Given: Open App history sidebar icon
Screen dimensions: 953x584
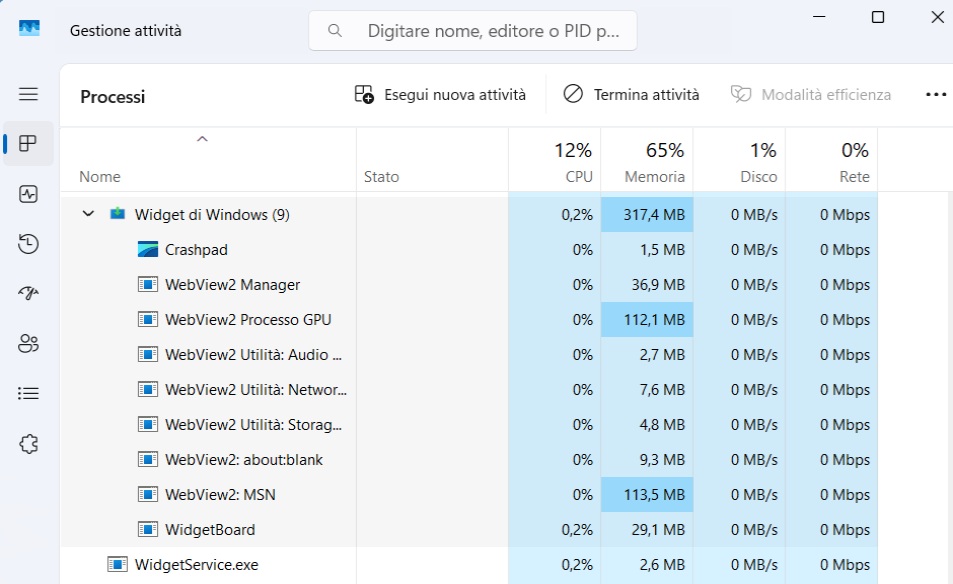Looking at the screenshot, I should (28, 244).
